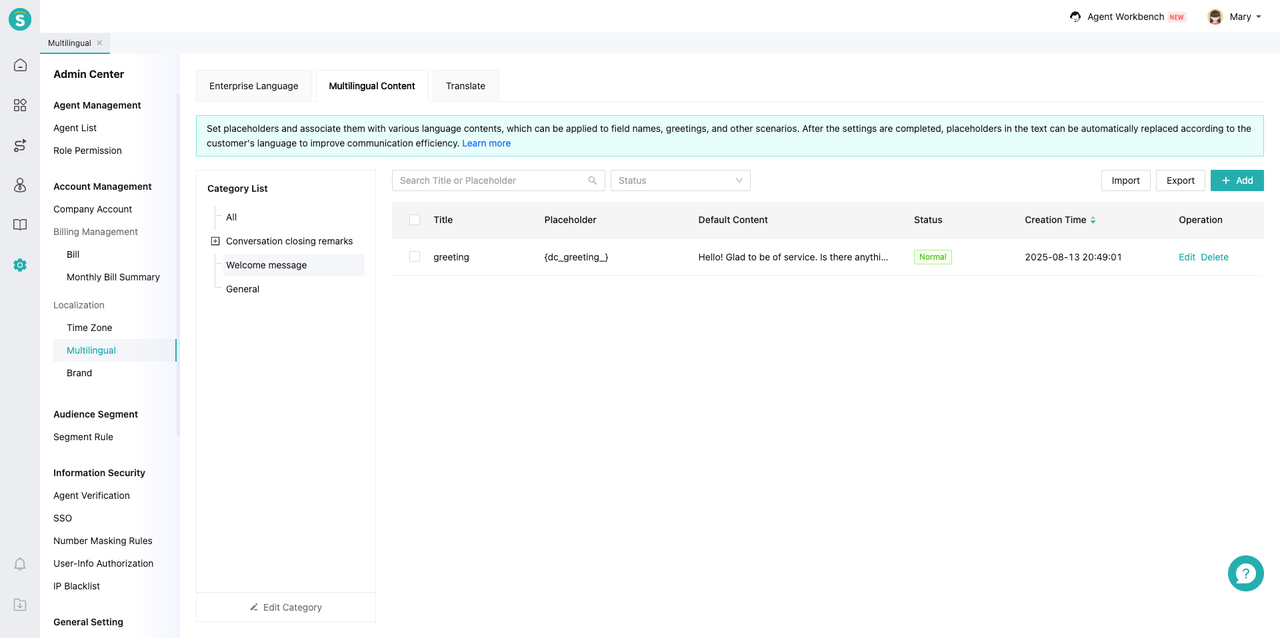Open the four-squares apps grid icon
This screenshot has width=1280, height=638.
pos(20,105)
